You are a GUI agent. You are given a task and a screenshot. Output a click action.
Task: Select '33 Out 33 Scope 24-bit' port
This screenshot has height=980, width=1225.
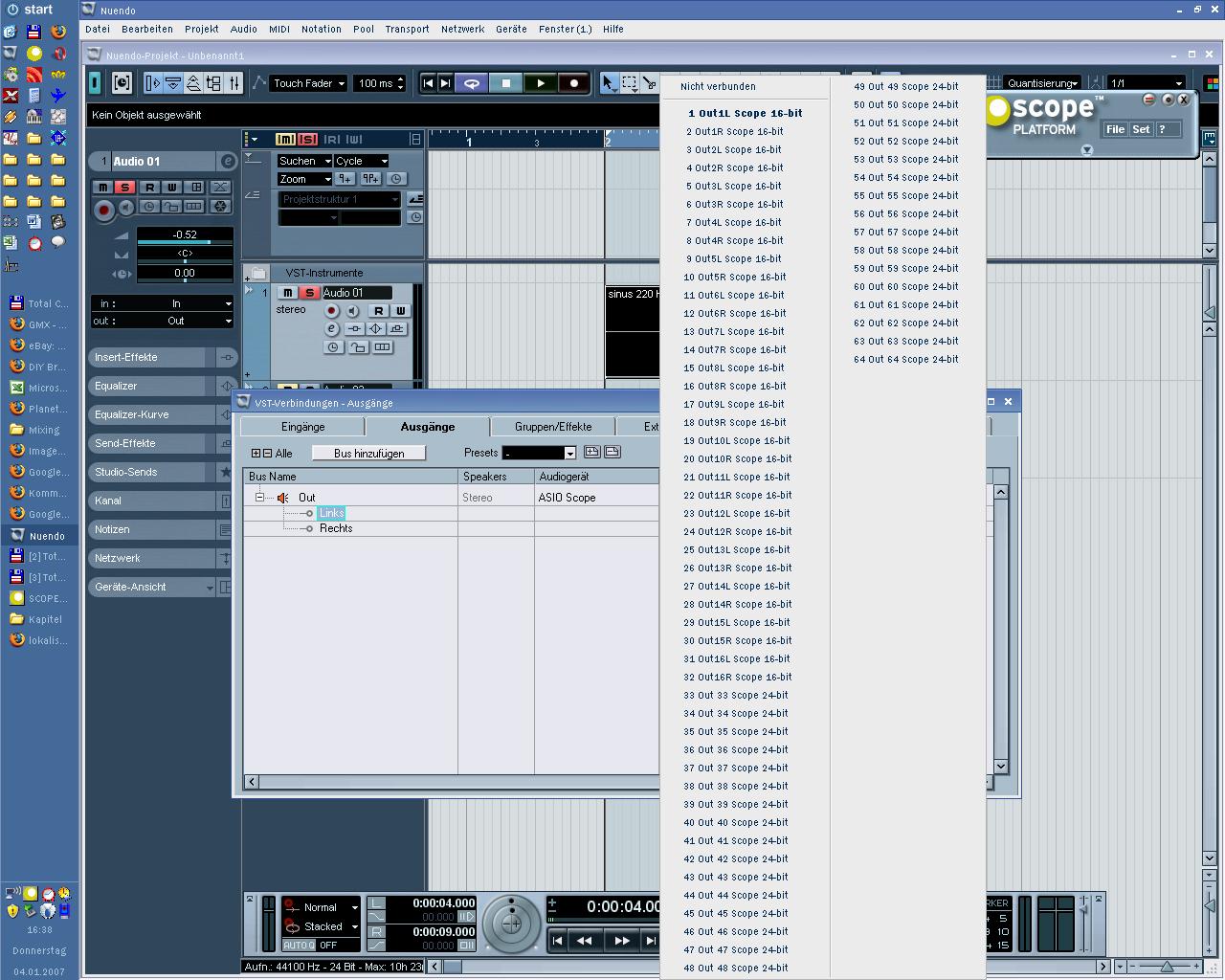(736, 696)
